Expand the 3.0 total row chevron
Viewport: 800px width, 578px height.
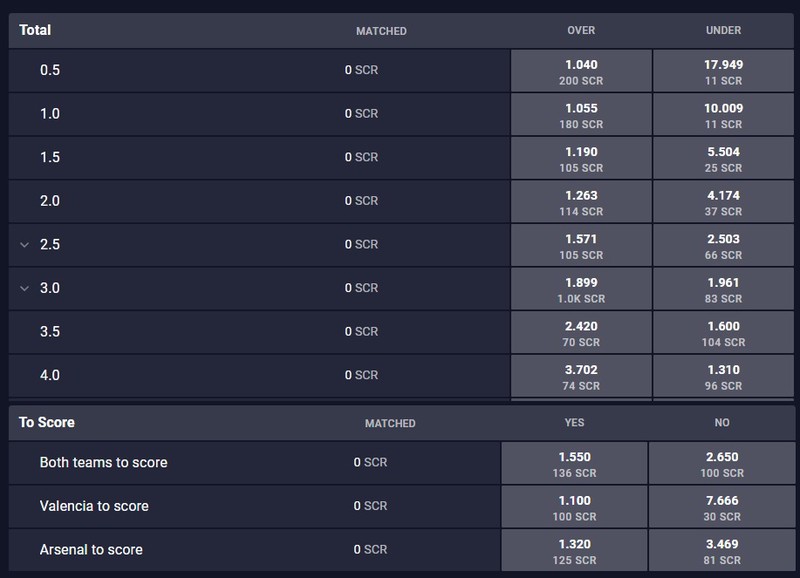pos(24,288)
